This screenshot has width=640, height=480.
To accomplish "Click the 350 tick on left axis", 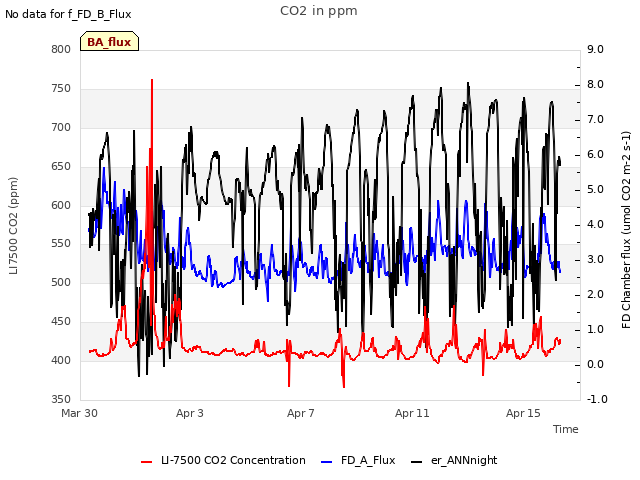I will click(x=61, y=399).
